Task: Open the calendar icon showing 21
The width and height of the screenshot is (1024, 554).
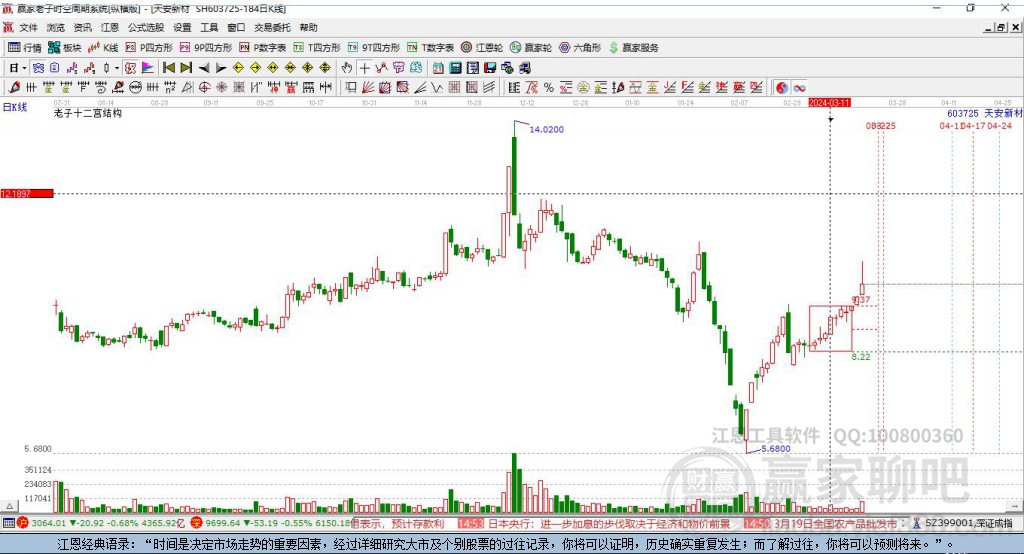Action: pyautogui.click(x=438, y=68)
